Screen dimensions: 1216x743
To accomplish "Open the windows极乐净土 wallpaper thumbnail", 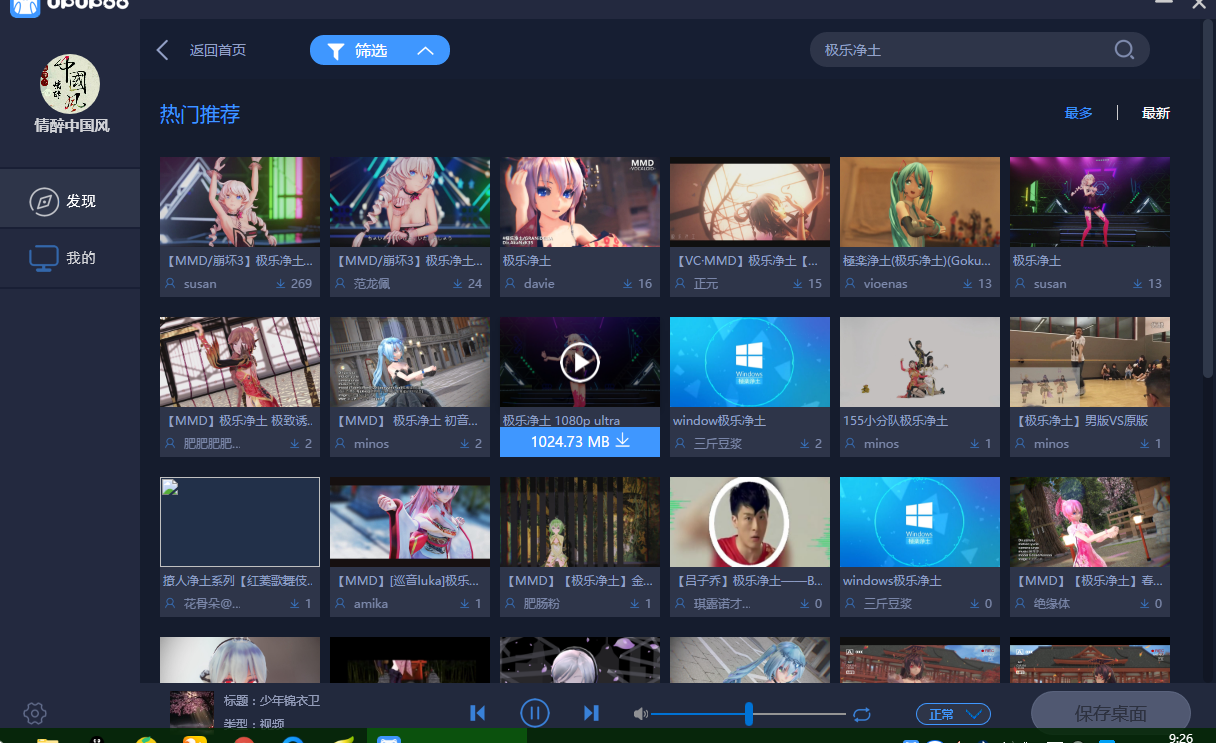I will click(920, 522).
